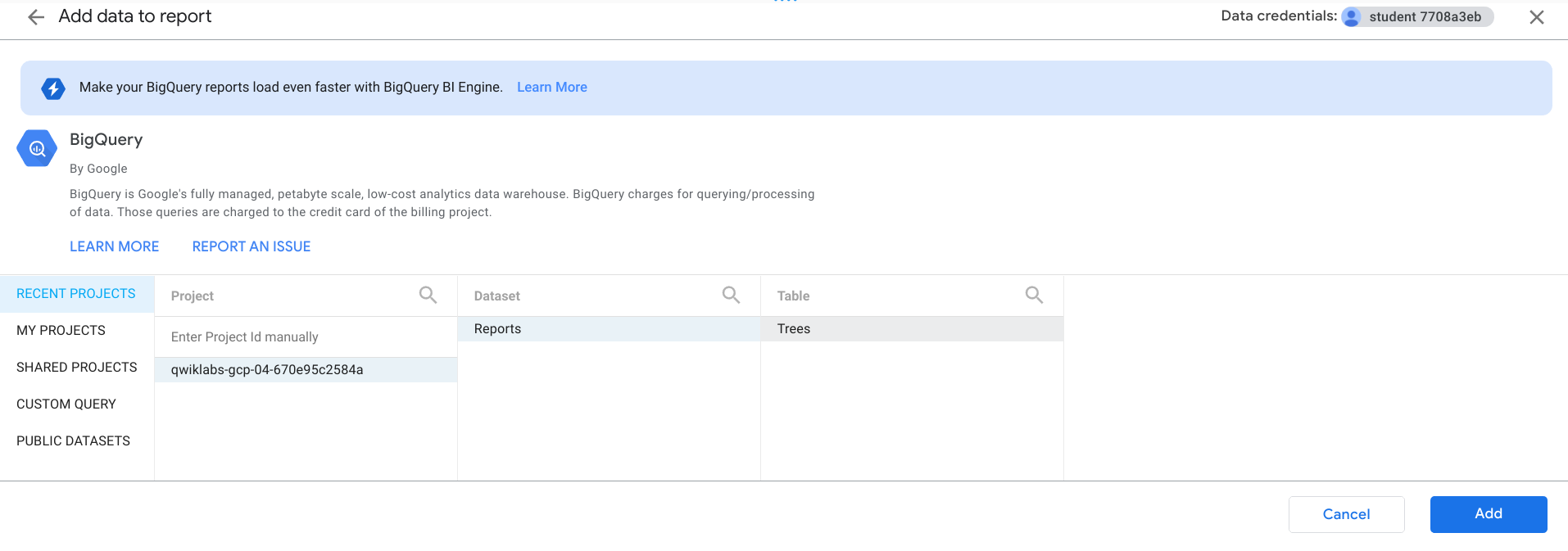Select the Reports dataset
1568x551 pixels.
pos(609,329)
